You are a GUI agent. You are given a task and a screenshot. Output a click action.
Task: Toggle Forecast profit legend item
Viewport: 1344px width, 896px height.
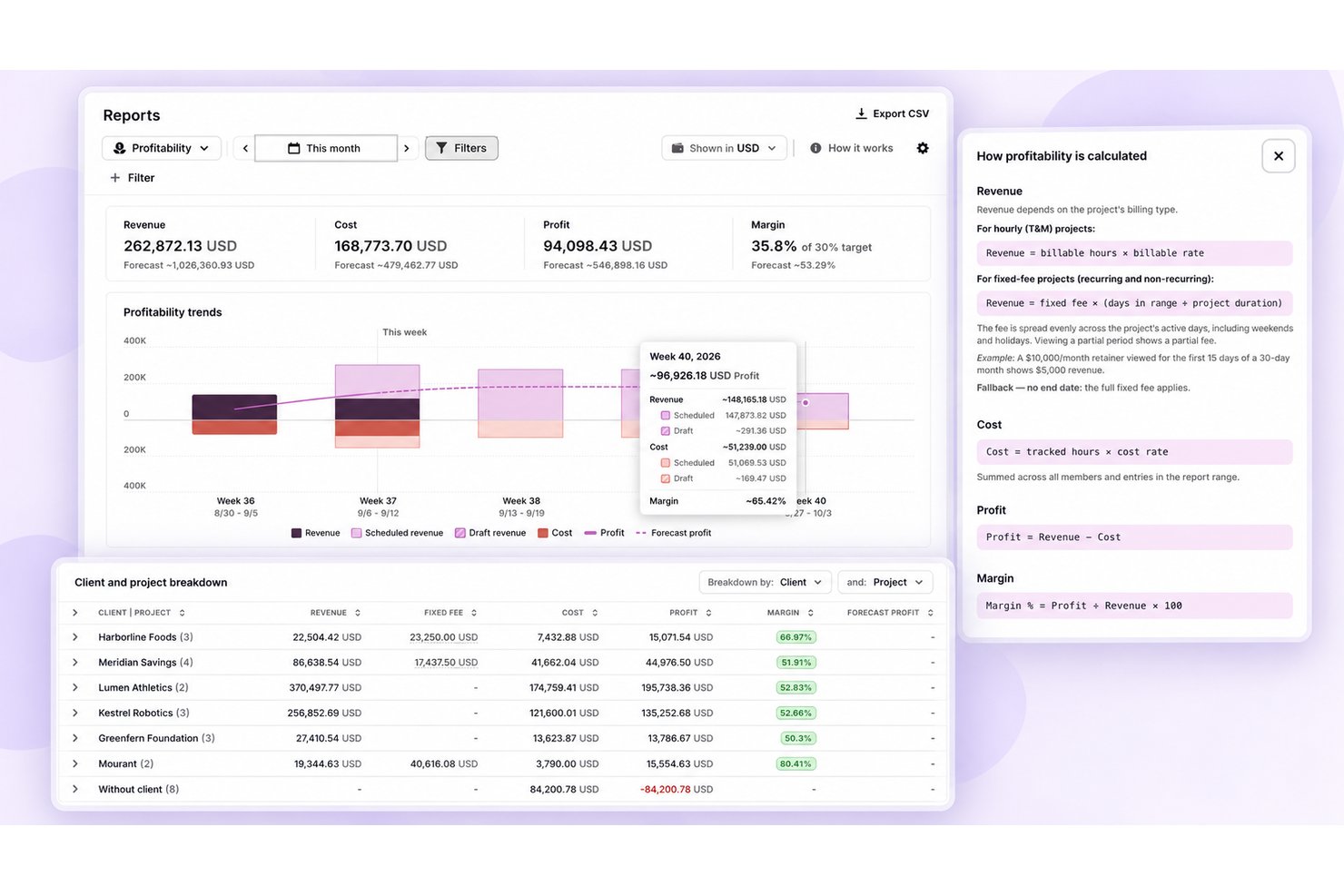674,533
